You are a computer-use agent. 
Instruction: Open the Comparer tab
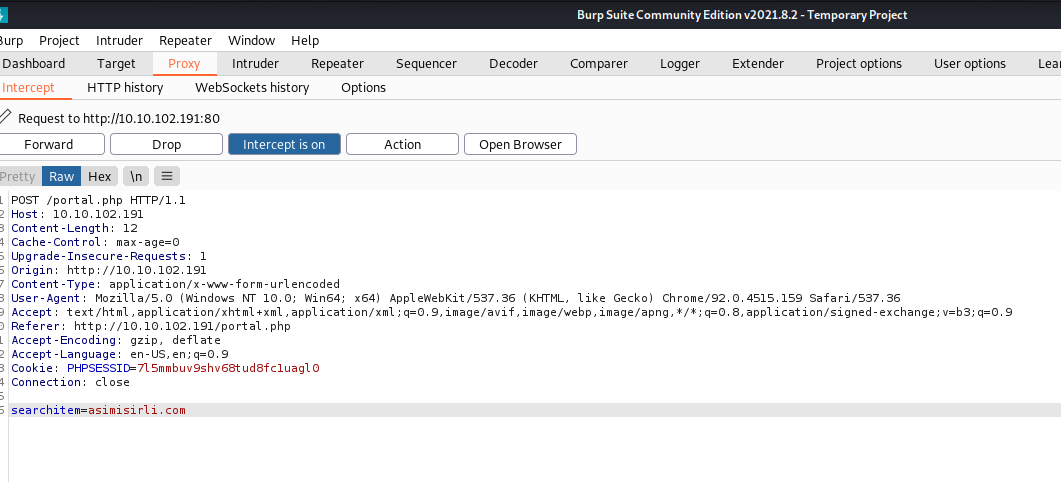point(599,64)
